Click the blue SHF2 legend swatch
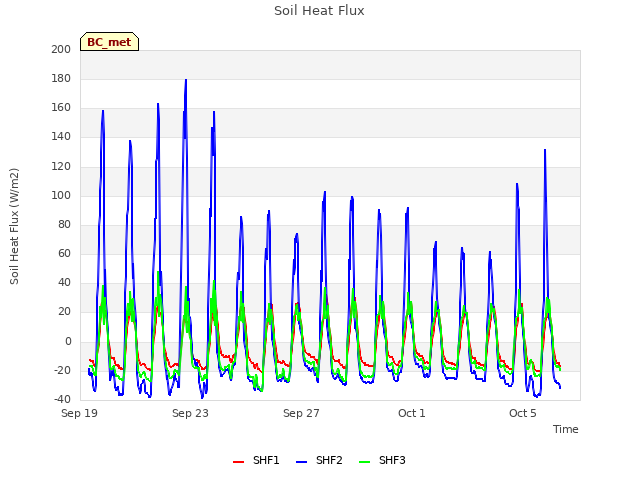 click(301, 462)
